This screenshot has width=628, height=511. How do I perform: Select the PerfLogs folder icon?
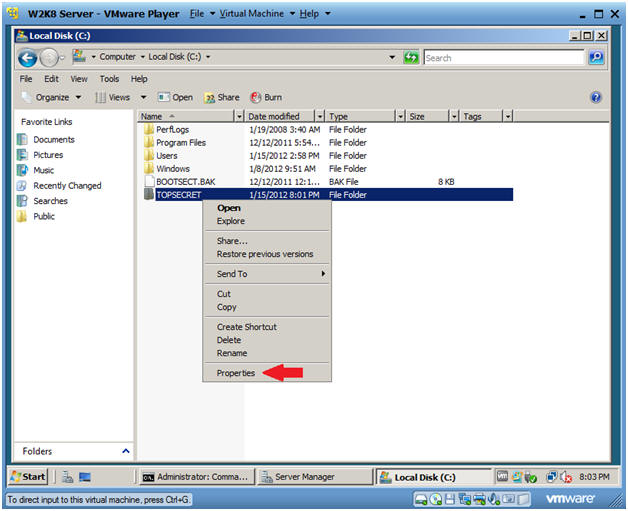tap(149, 129)
